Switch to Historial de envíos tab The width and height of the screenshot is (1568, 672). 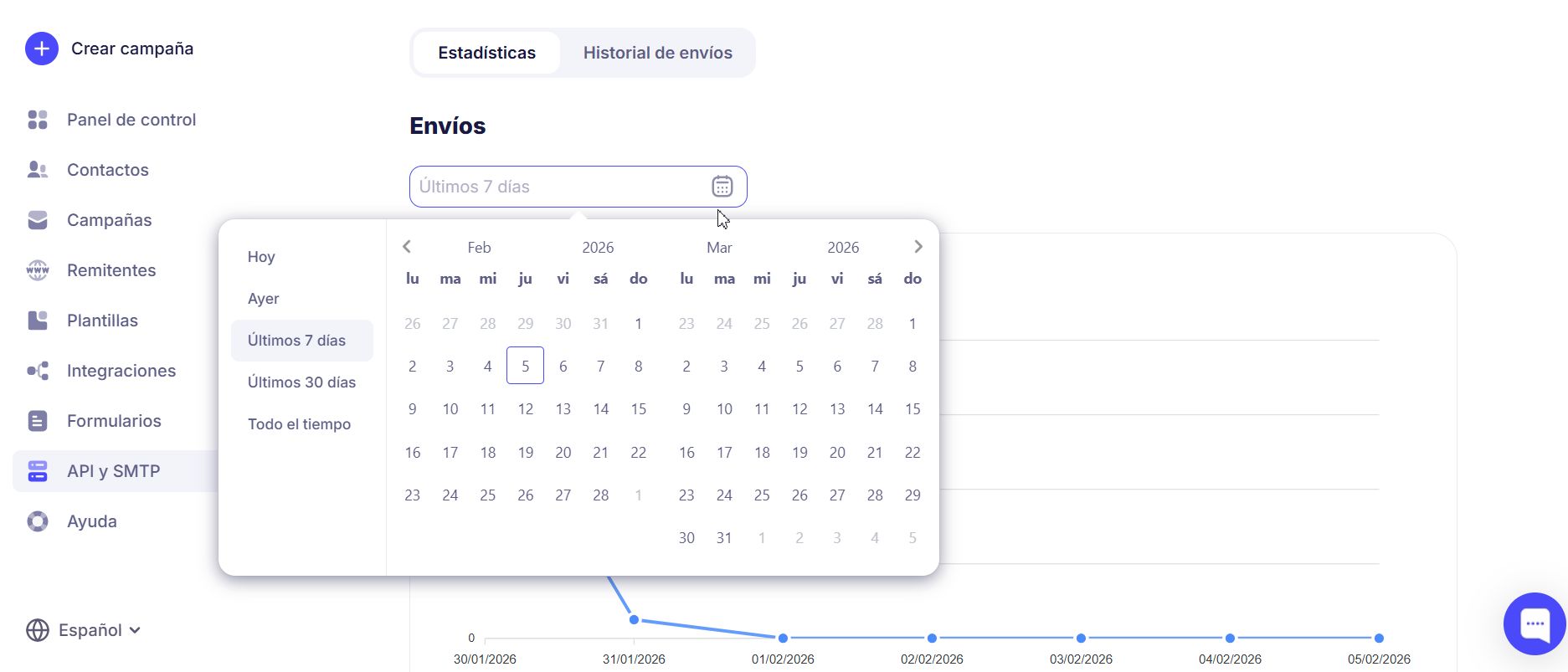[657, 53]
